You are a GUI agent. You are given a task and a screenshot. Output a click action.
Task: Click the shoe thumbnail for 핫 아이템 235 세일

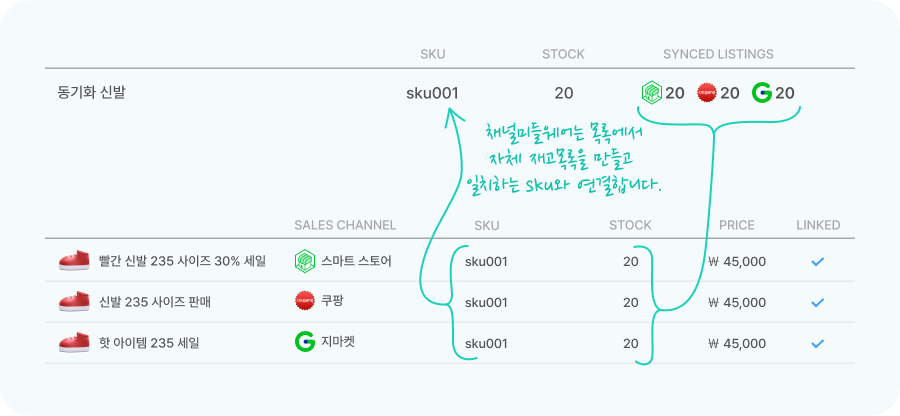[x=75, y=343]
